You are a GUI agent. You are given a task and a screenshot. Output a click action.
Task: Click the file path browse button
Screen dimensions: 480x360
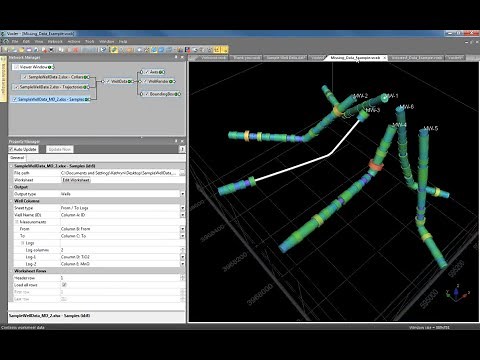point(182,173)
